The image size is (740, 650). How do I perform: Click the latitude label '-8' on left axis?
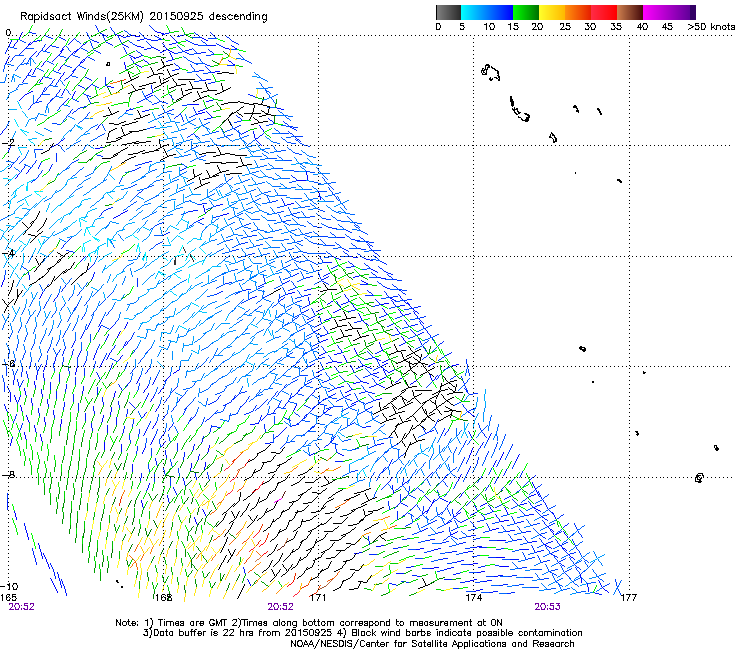pyautogui.click(x=8, y=475)
